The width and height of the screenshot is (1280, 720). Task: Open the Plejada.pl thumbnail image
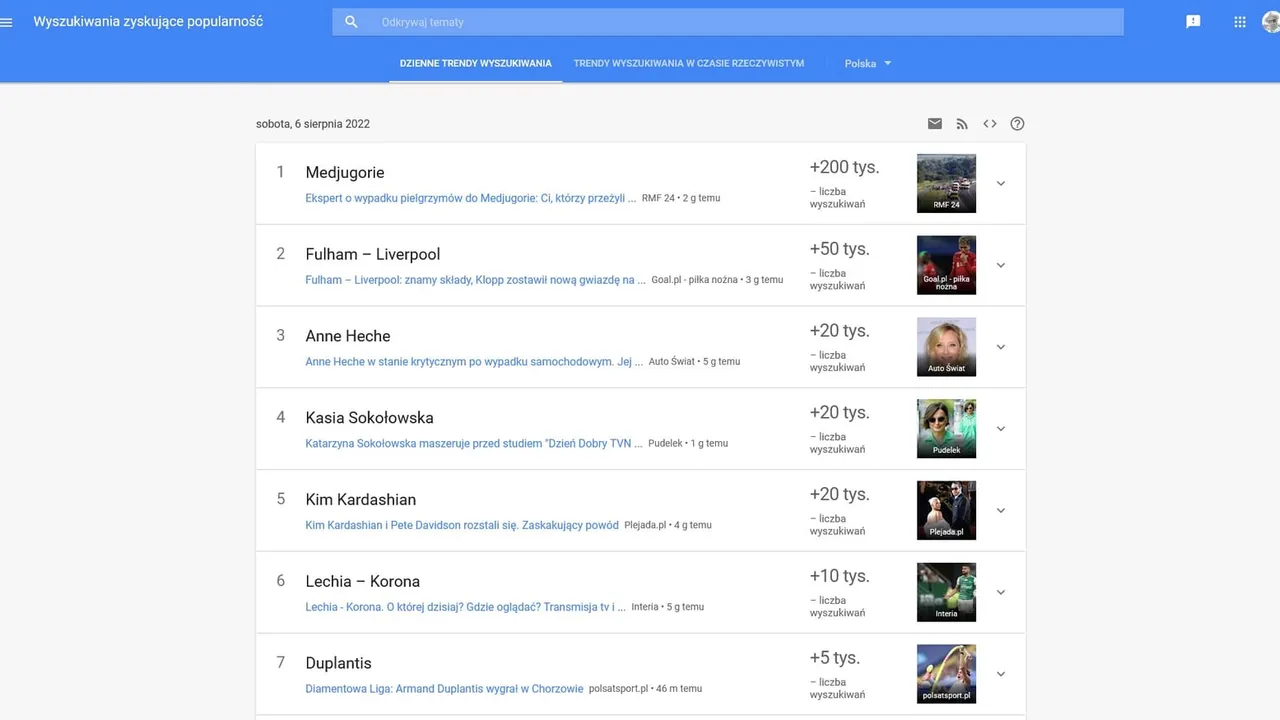point(946,511)
